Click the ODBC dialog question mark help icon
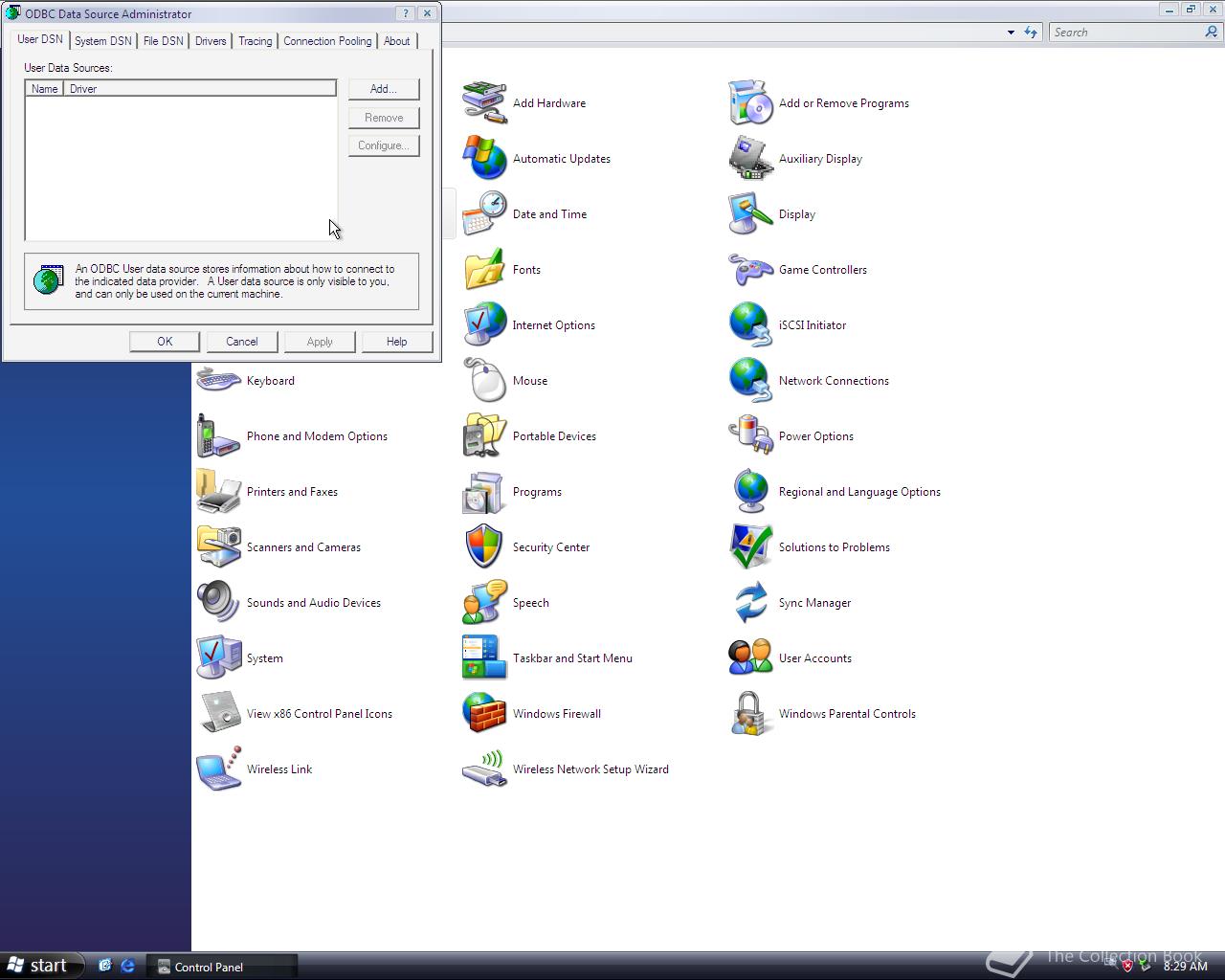Viewport: 1225px width, 980px height. (406, 13)
